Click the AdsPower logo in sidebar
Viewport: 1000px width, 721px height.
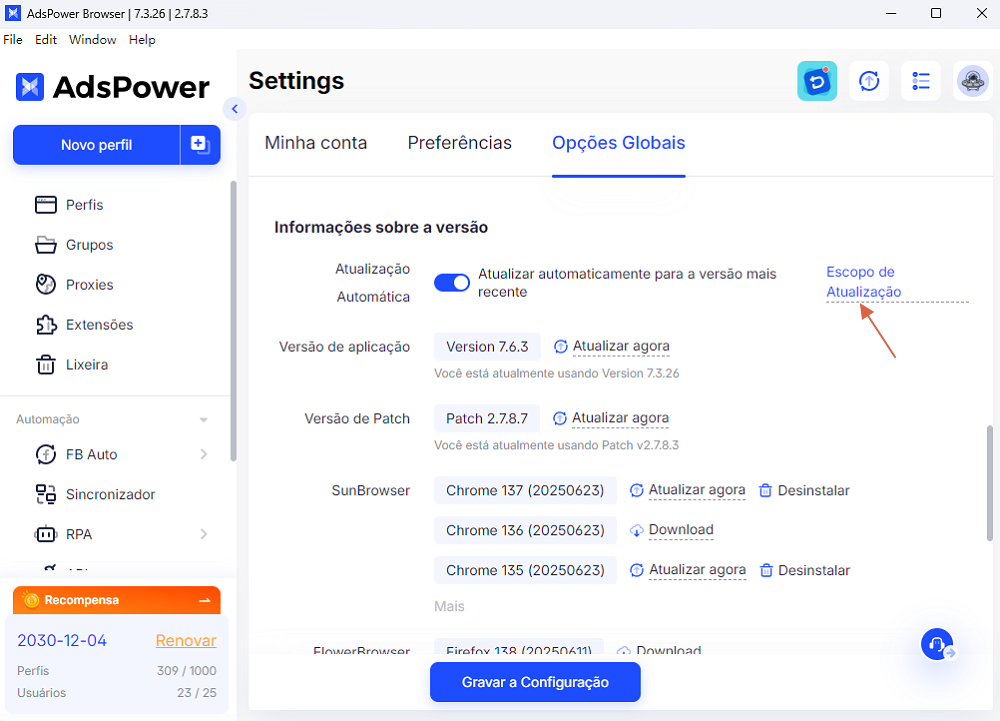(x=112, y=87)
